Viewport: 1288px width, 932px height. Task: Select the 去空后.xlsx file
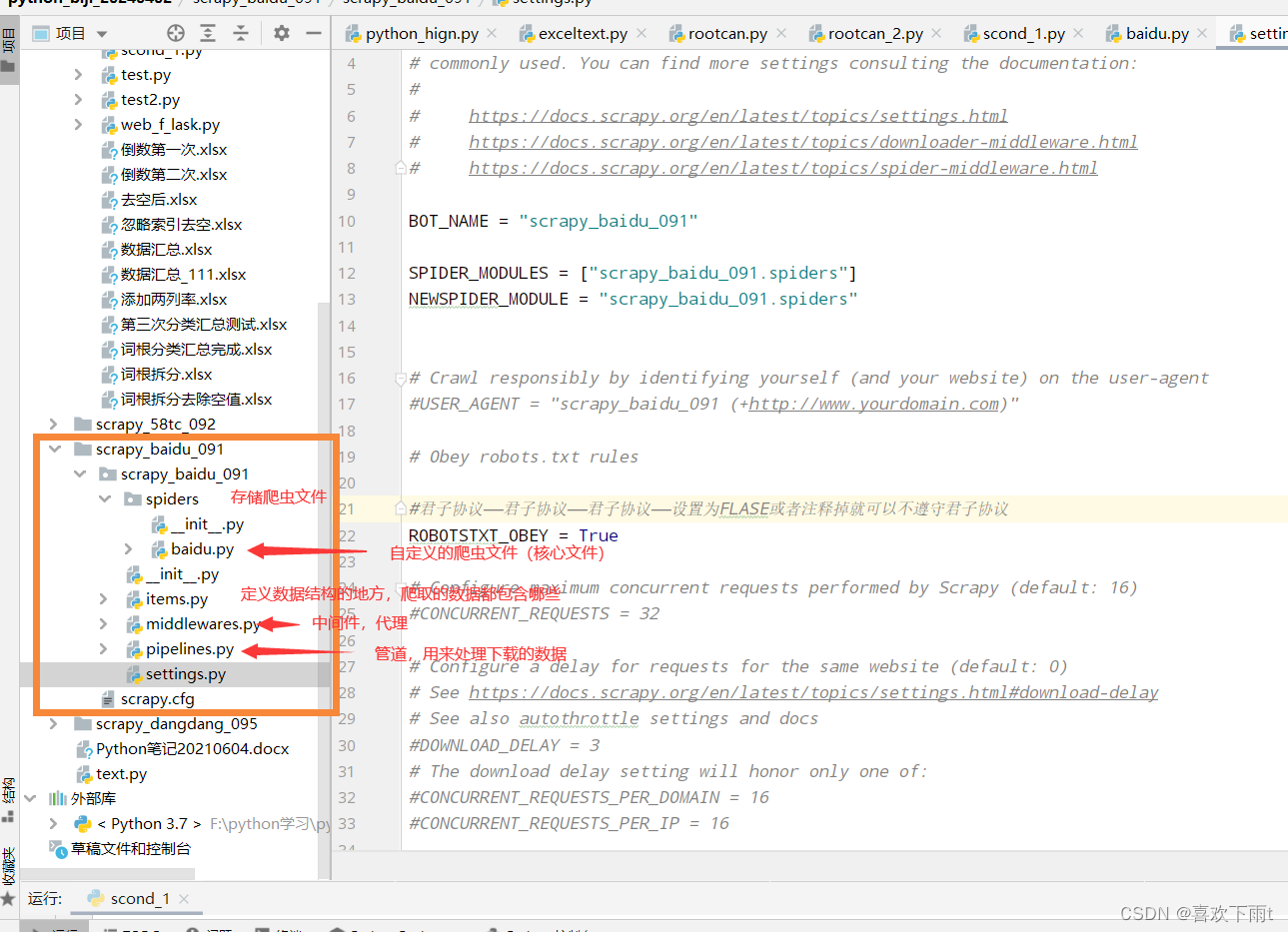(159, 199)
